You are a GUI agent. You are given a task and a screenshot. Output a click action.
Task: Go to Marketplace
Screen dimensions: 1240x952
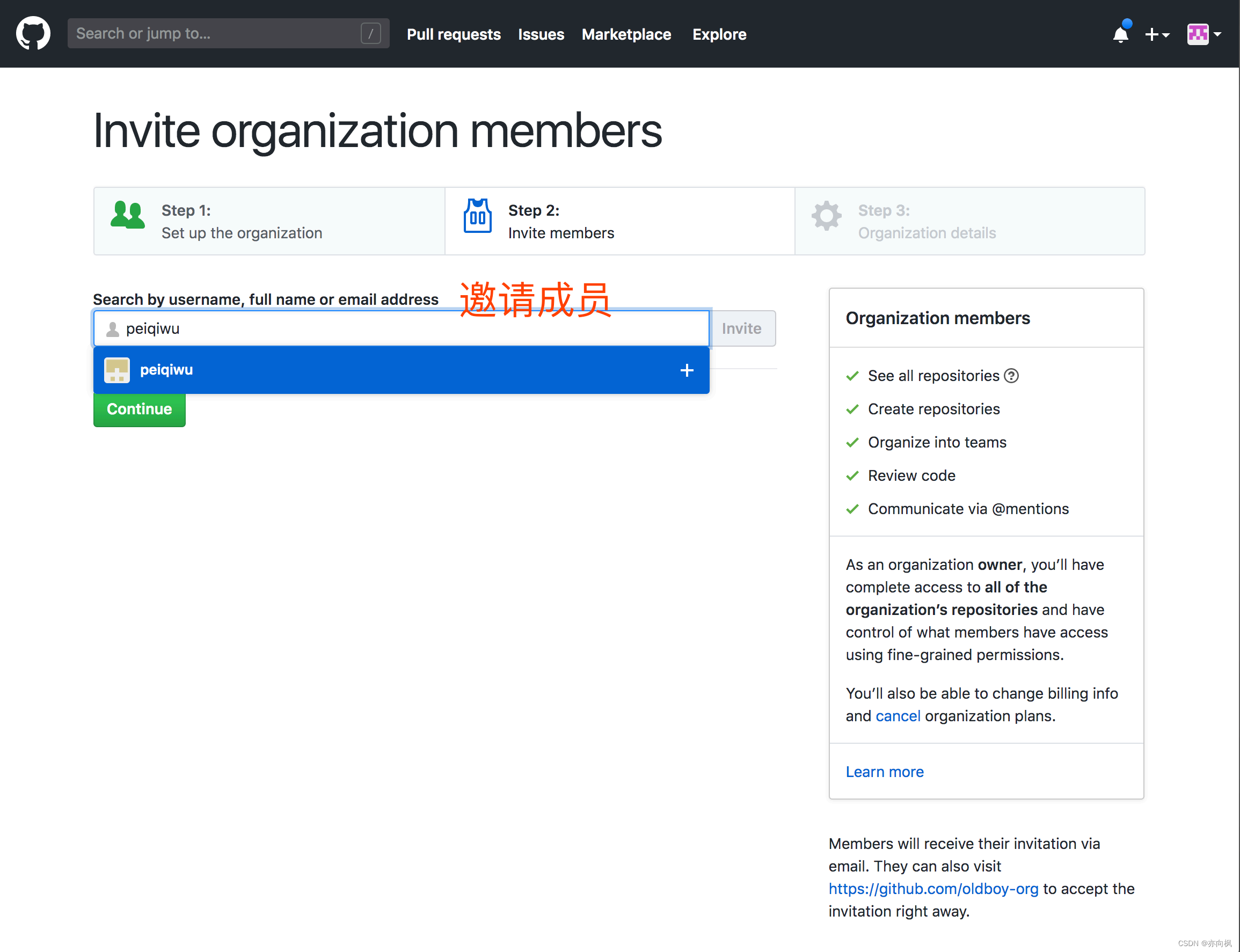(626, 34)
